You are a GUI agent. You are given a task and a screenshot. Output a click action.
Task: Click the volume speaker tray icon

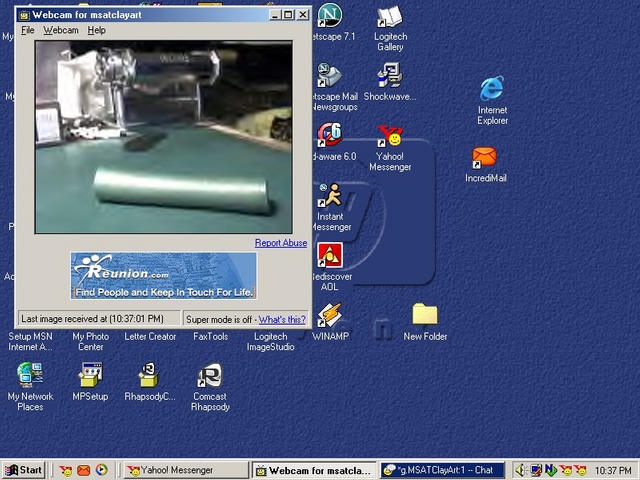(520, 471)
